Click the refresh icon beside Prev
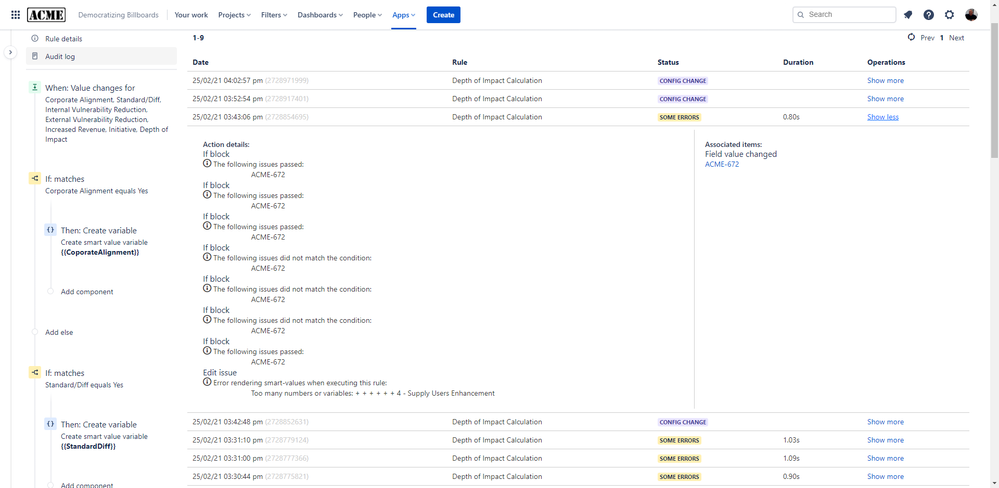 tap(912, 38)
